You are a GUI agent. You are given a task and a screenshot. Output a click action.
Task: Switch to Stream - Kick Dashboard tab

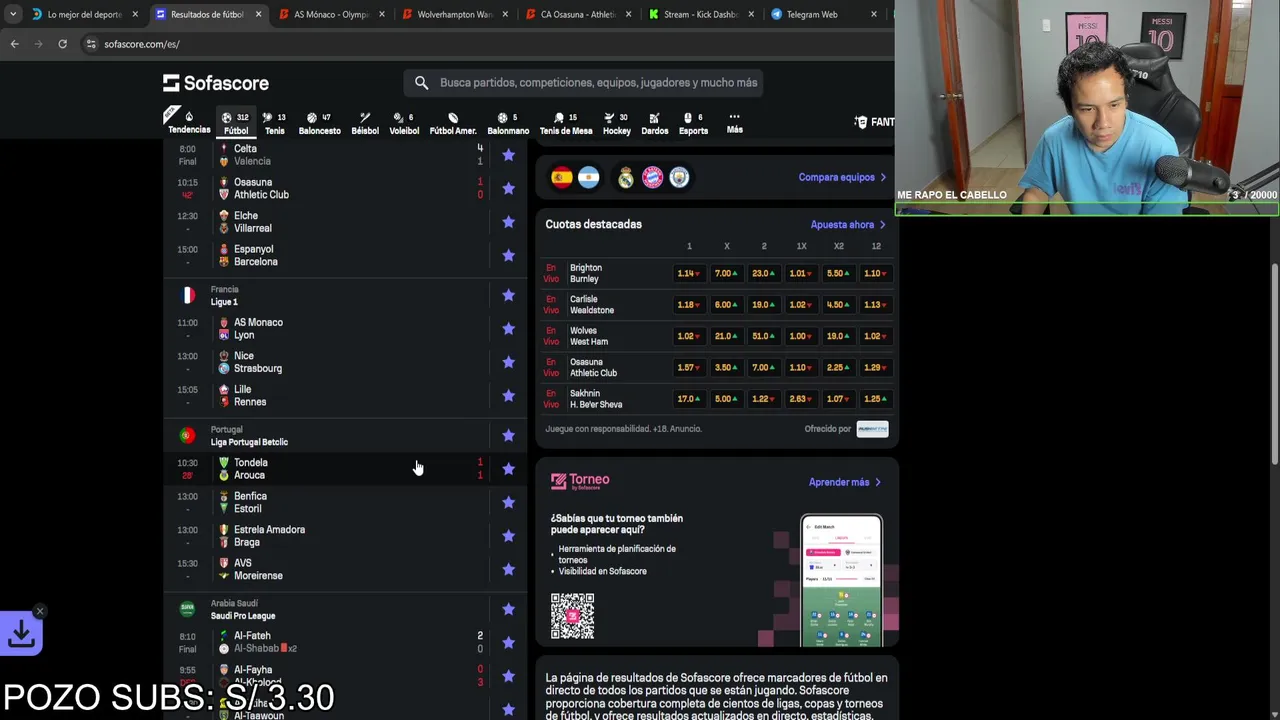pyautogui.click(x=700, y=14)
